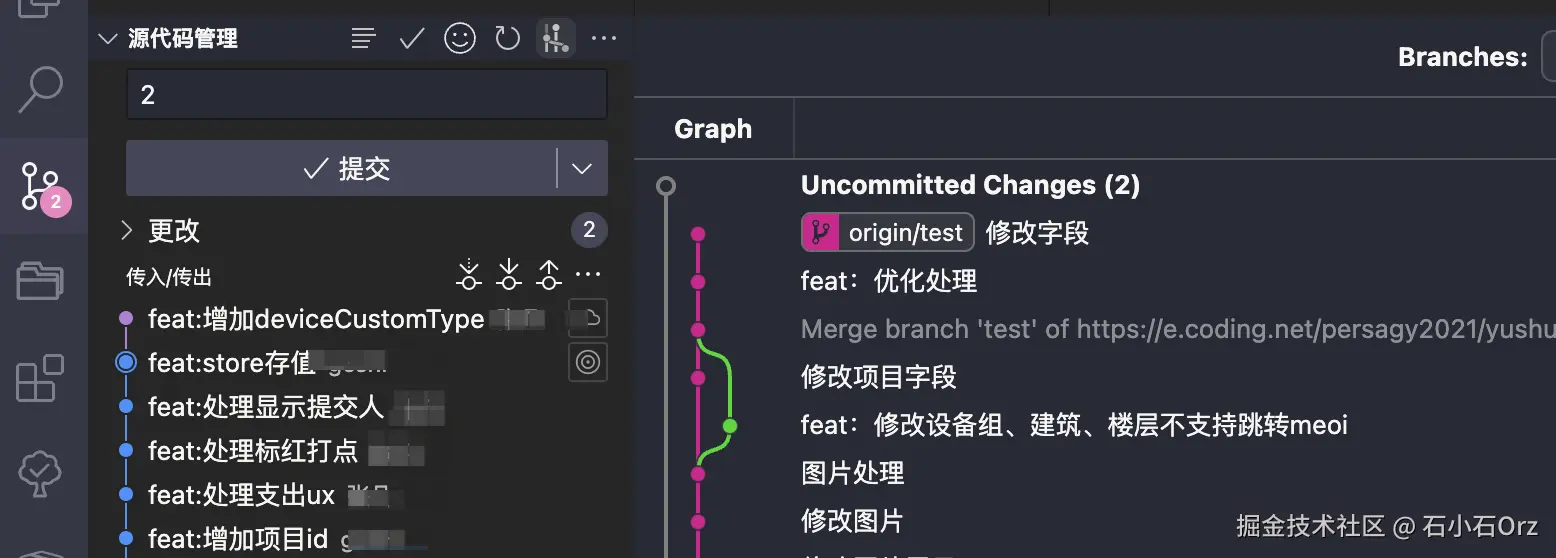Expand the 更改 changes section
The width and height of the screenshot is (1556, 558).
pyautogui.click(x=126, y=231)
